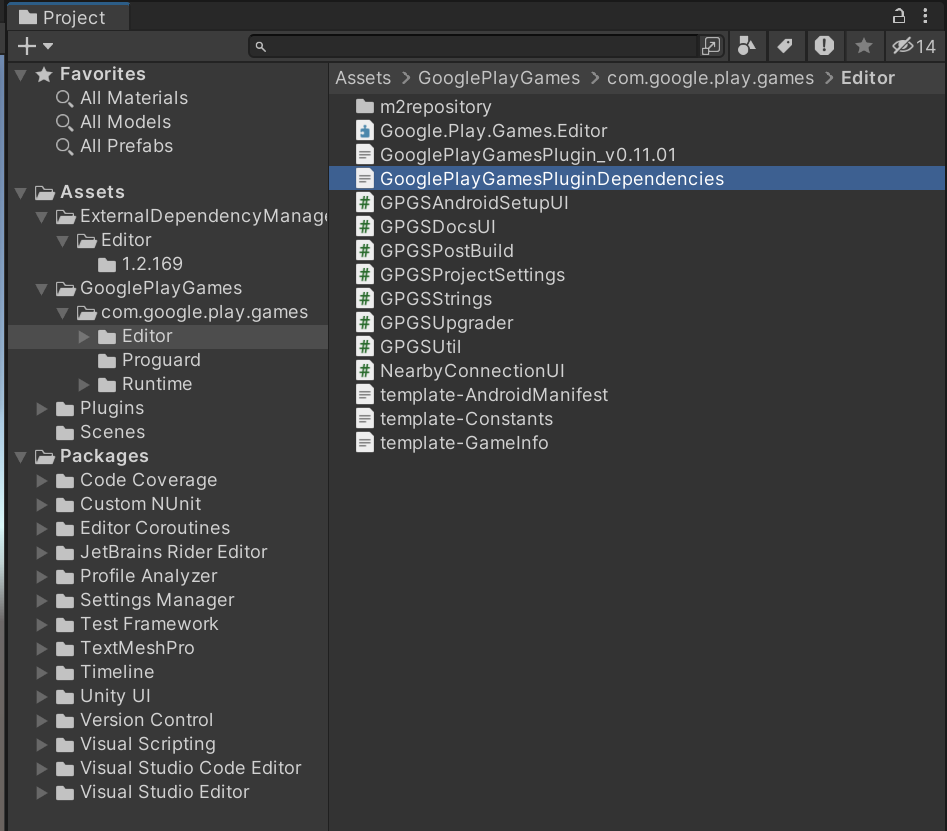Select NearbyConnectionUI script icon
The width and height of the screenshot is (947, 831).
pyautogui.click(x=365, y=371)
